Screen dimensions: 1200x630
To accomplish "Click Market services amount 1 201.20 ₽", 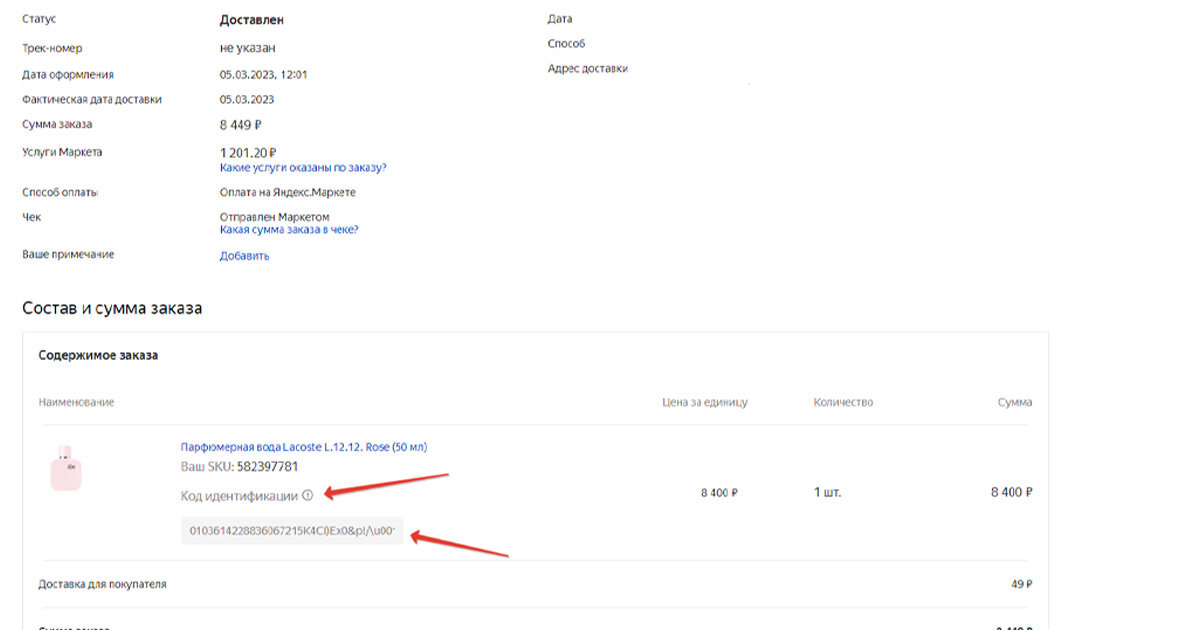I will click(x=249, y=153).
